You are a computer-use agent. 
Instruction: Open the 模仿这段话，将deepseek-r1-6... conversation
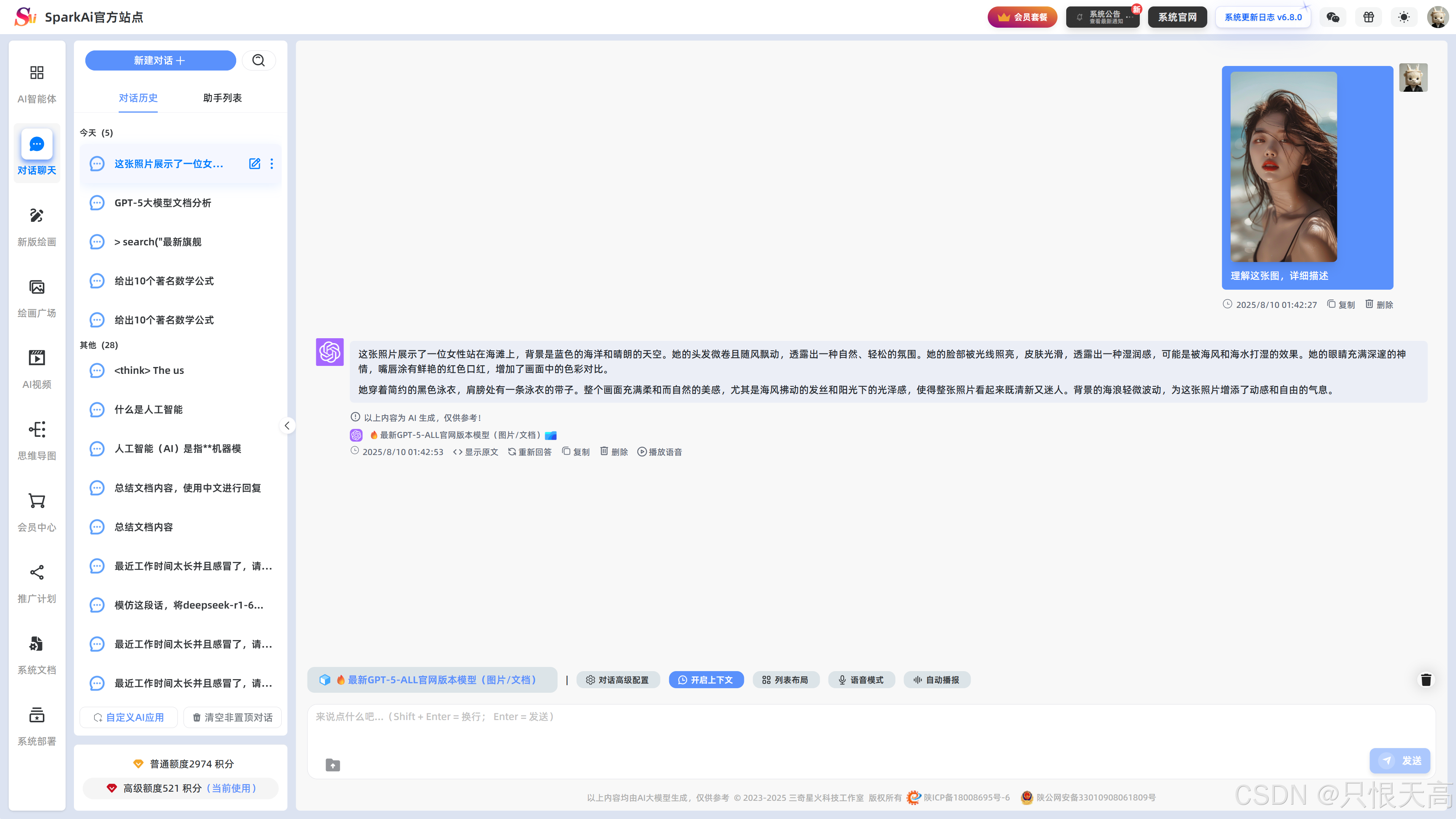tap(180, 606)
